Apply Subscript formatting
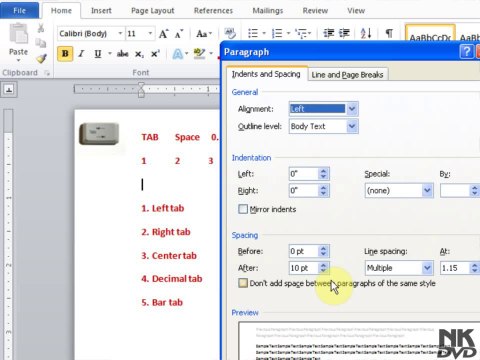480x360 pixels. tap(139, 54)
